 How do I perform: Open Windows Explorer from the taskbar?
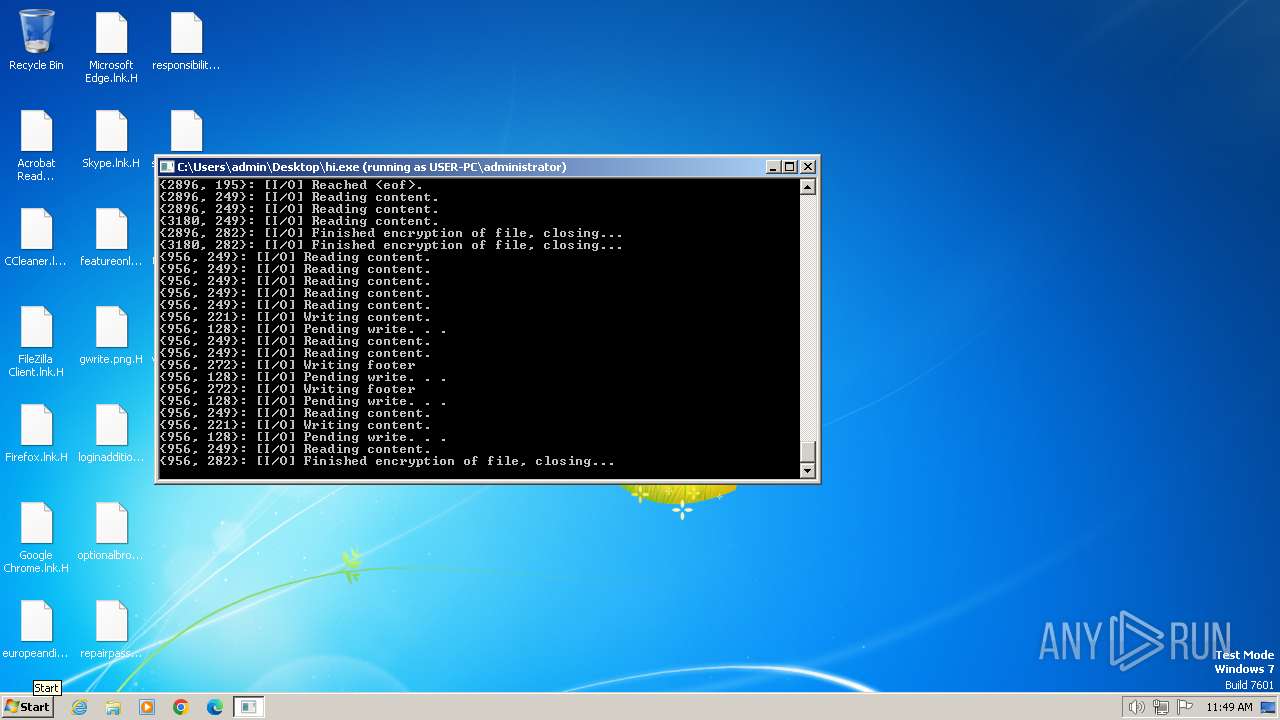[113, 707]
